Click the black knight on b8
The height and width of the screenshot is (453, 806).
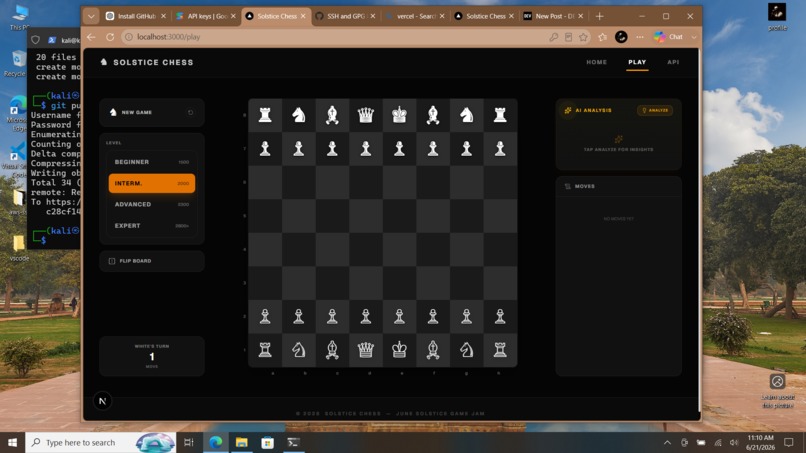[x=299, y=115]
